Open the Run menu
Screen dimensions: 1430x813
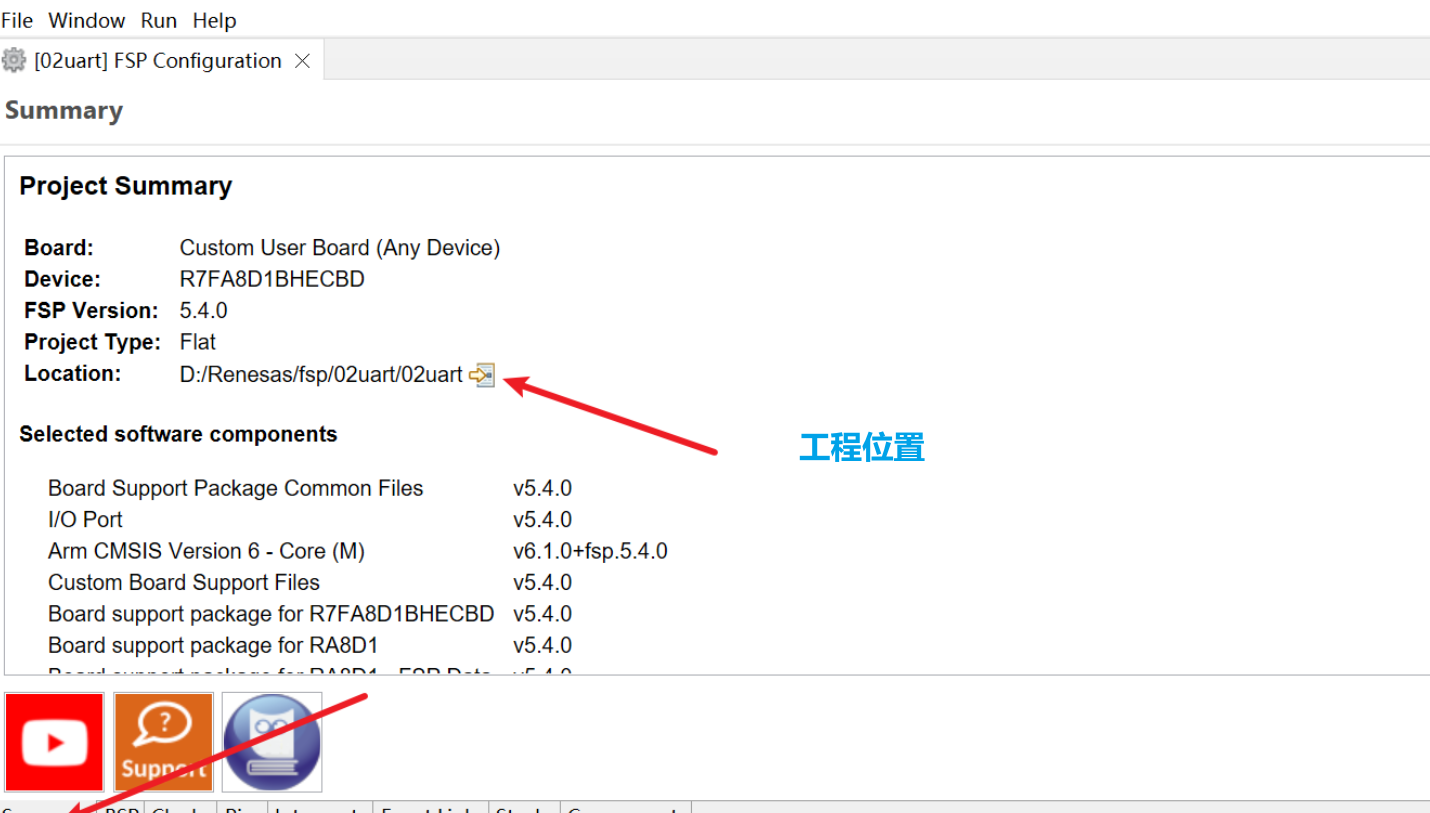(159, 20)
